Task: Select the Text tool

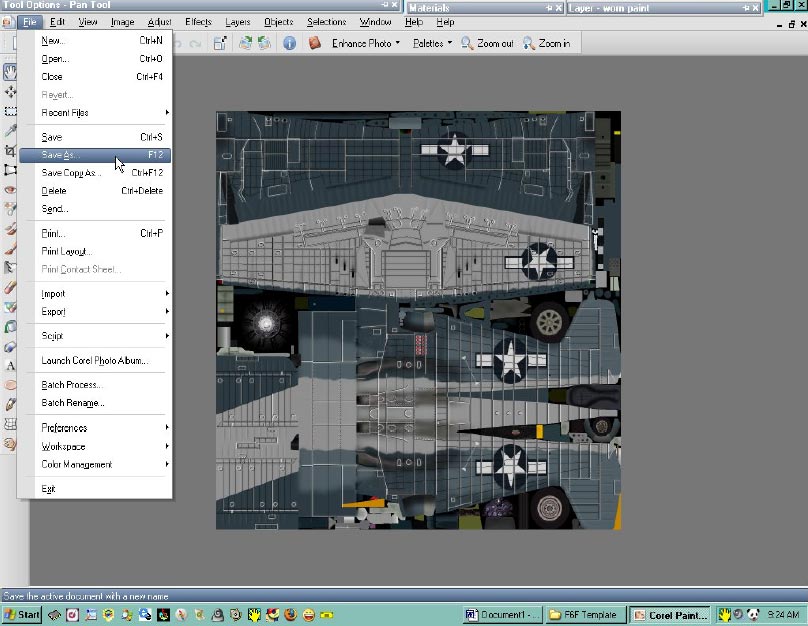Action: pyautogui.click(x=10, y=366)
